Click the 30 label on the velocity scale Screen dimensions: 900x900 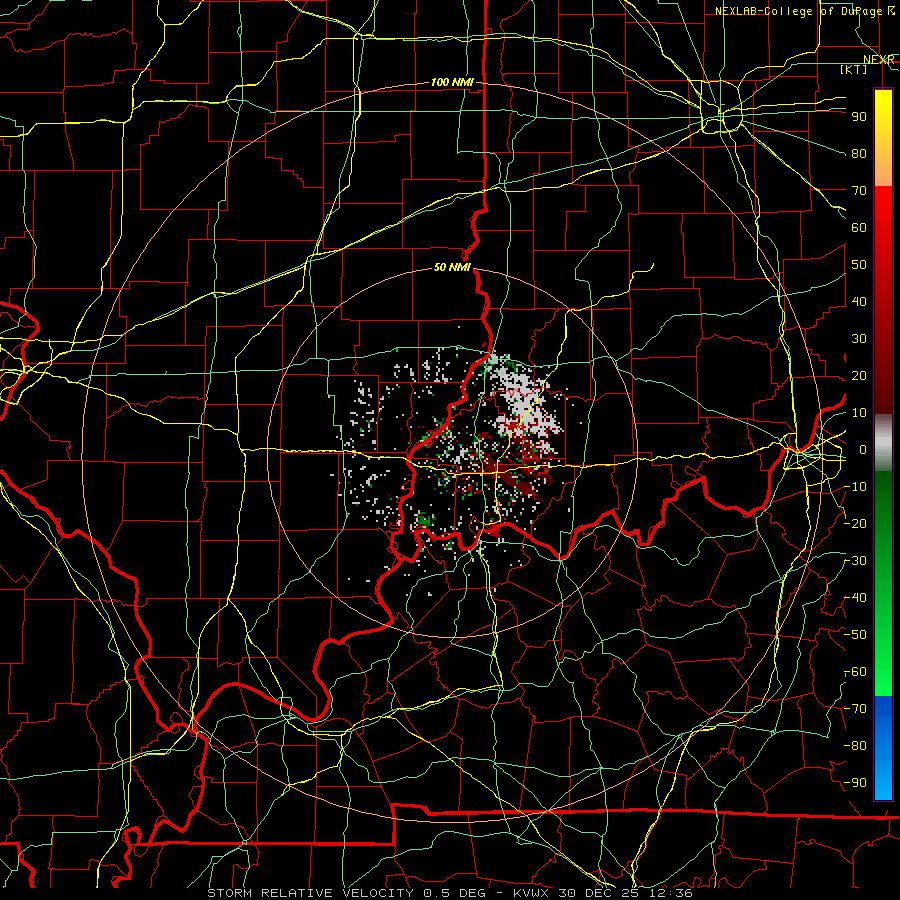click(859, 339)
